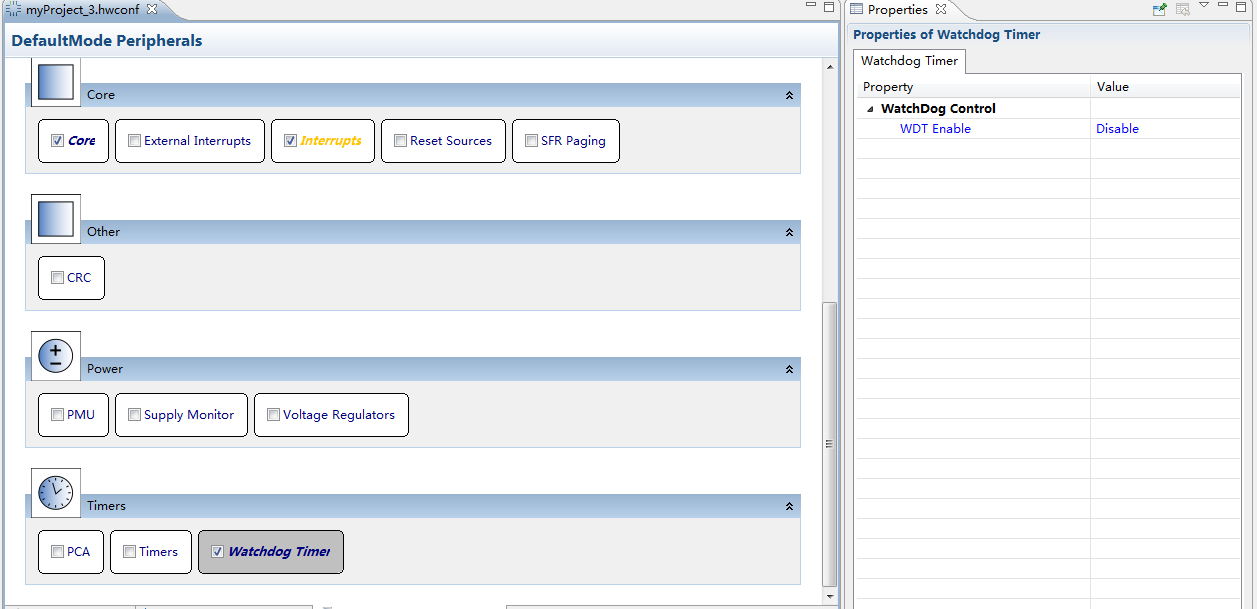The width and height of the screenshot is (1257, 609).
Task: Select the PCA peripheral label
Action: (x=78, y=552)
